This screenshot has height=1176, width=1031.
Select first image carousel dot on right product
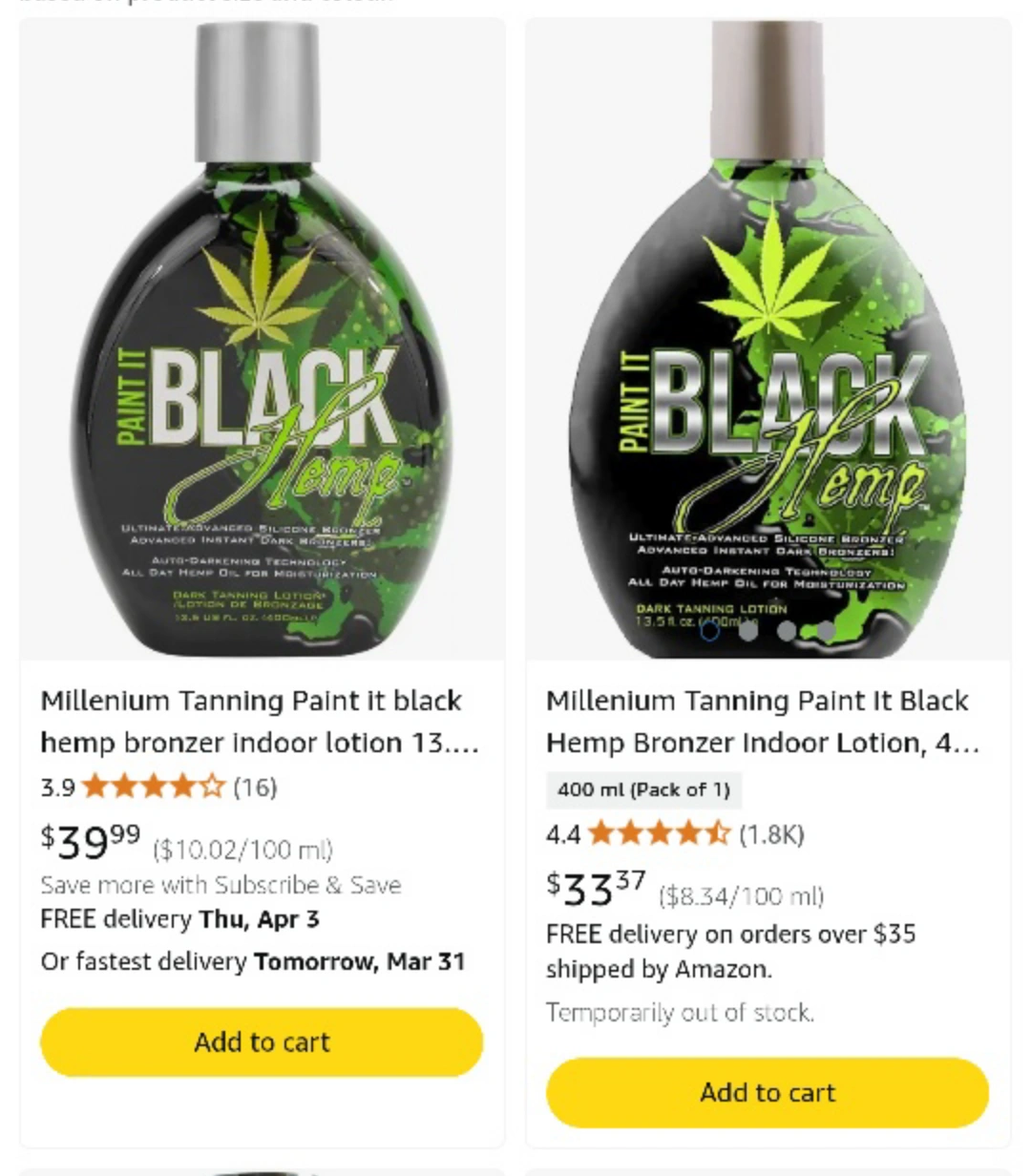(709, 630)
